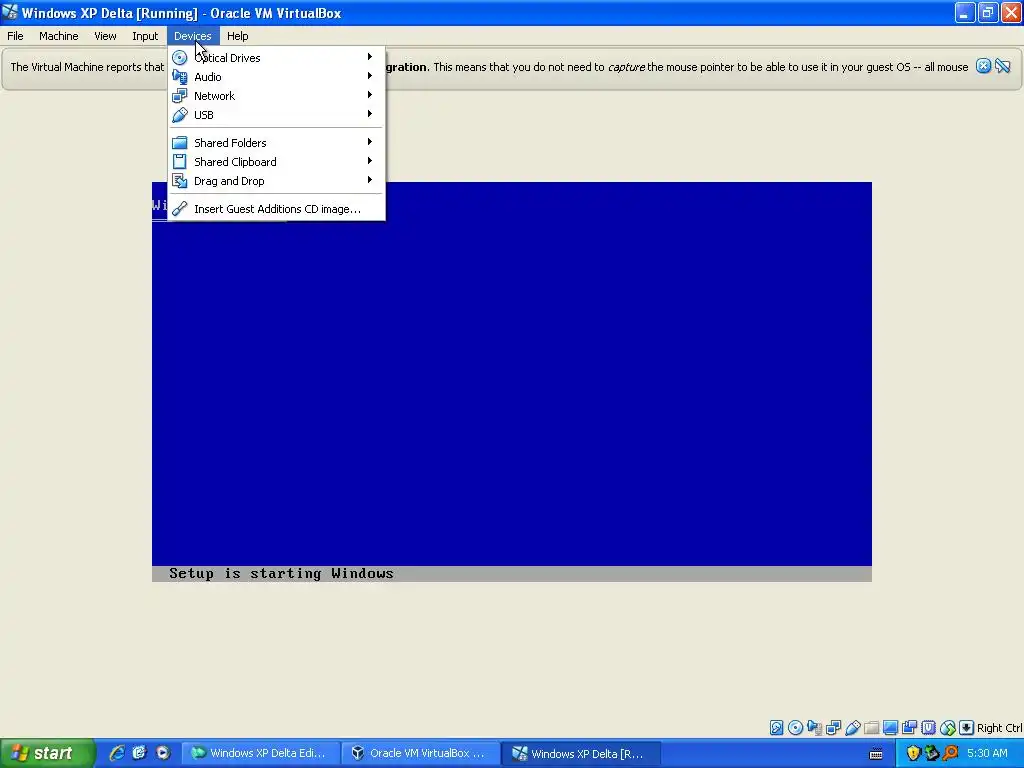Click the 5:30 AM taskbar clock
1024x768 pixels.
pos(987,753)
